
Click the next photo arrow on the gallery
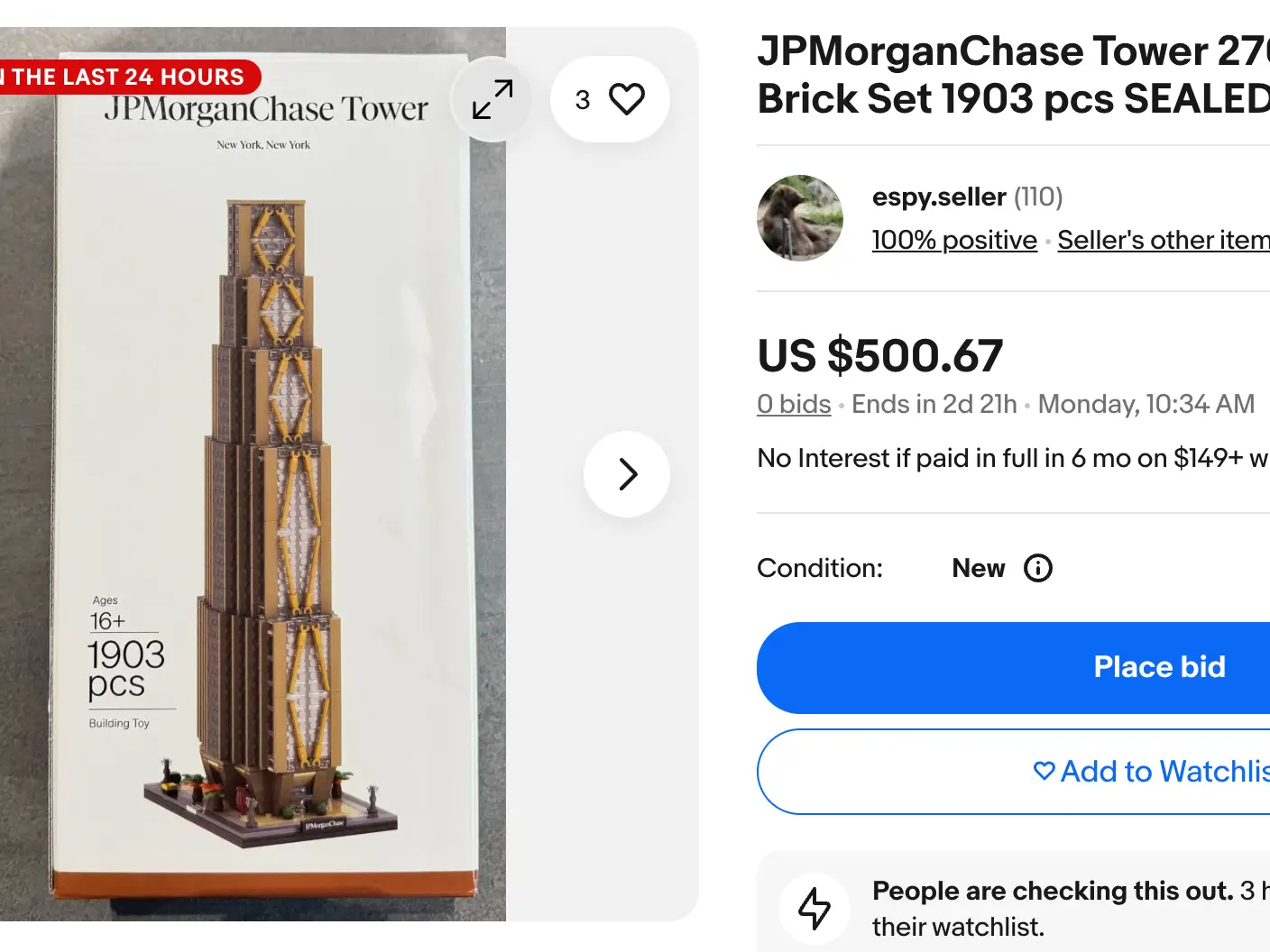[626, 473]
